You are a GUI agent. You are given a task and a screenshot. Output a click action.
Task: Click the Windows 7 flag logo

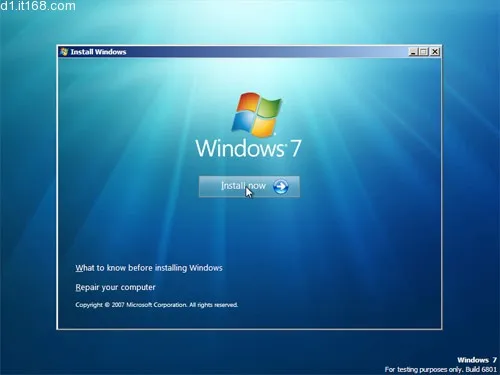257,115
